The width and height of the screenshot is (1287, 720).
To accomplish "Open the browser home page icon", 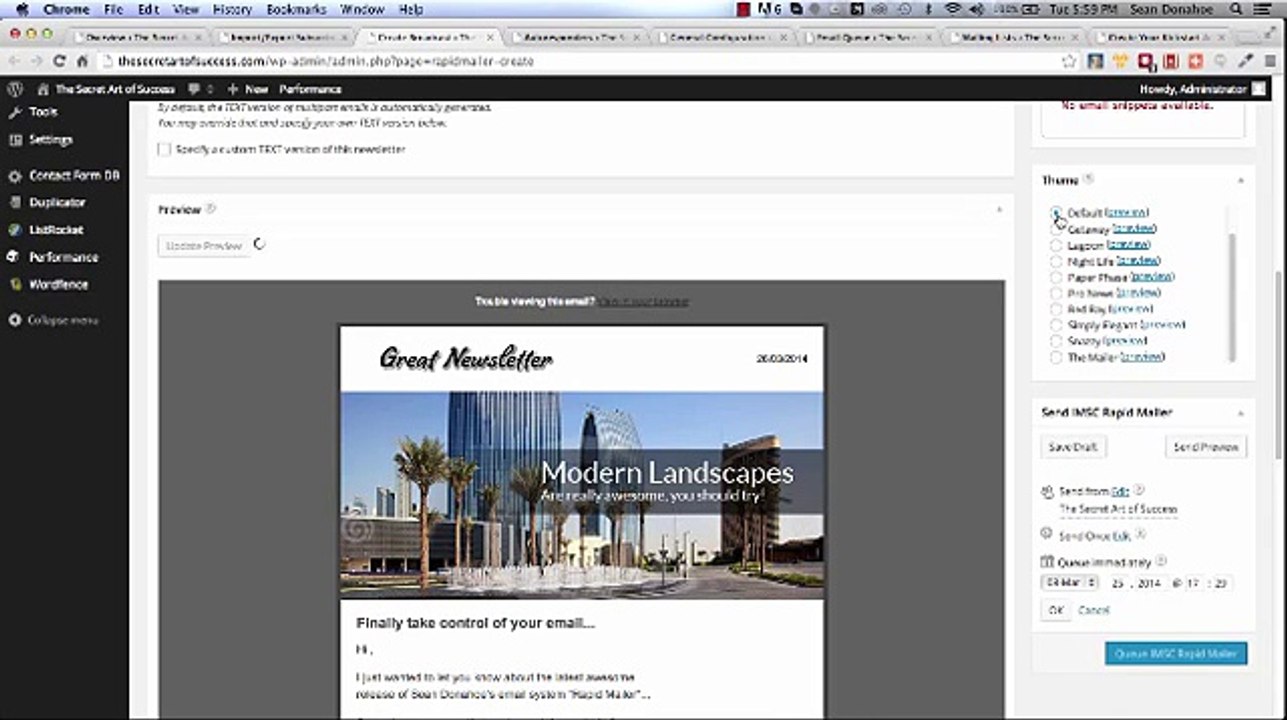I will pos(82,61).
